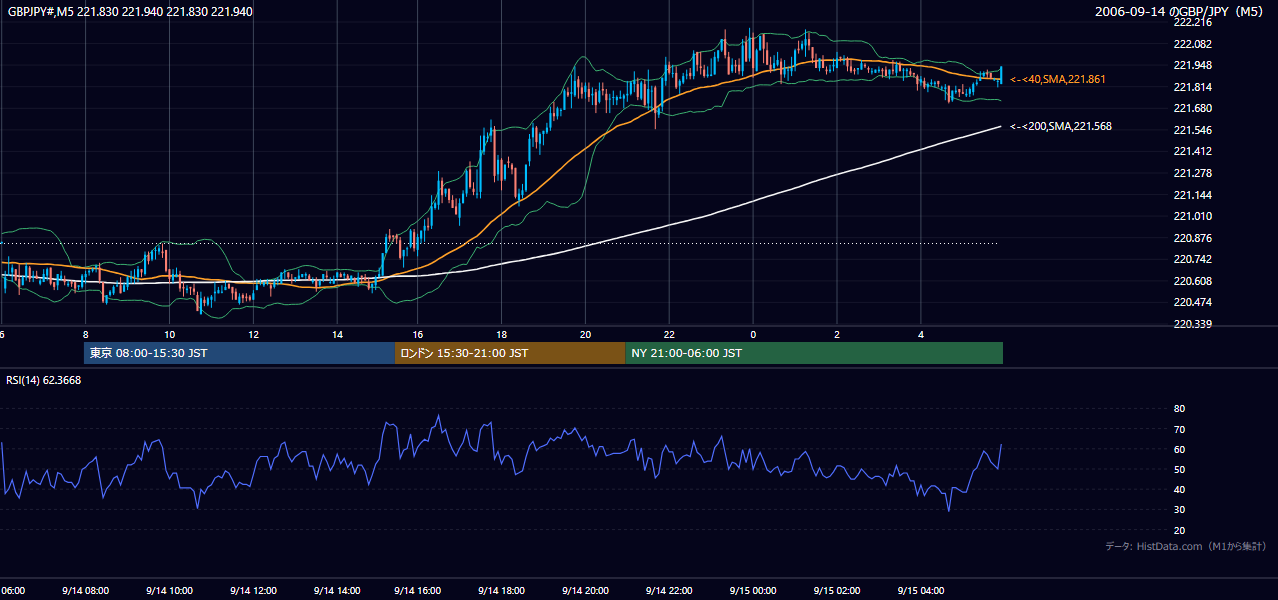Viewport: 1278px width, 600px height.
Task: Click the 9/14 12:00 date label
Action: 252,590
